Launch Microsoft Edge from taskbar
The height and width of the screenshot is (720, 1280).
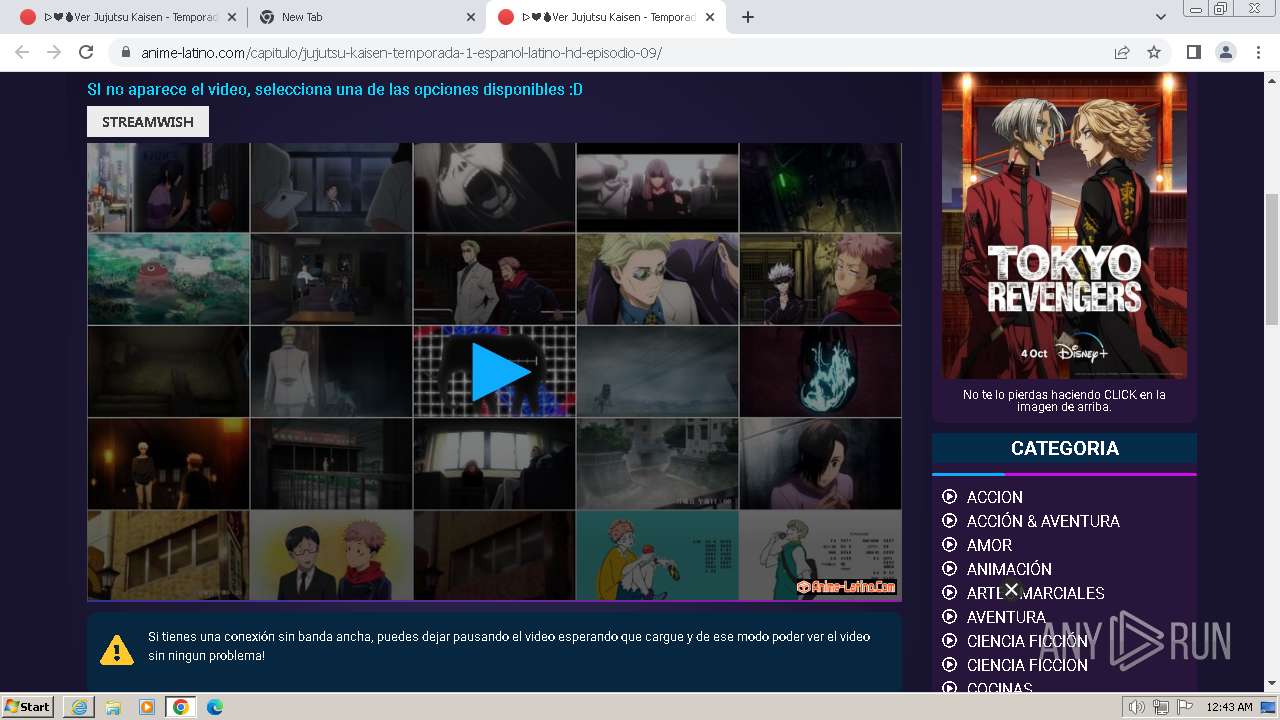[x=214, y=707]
